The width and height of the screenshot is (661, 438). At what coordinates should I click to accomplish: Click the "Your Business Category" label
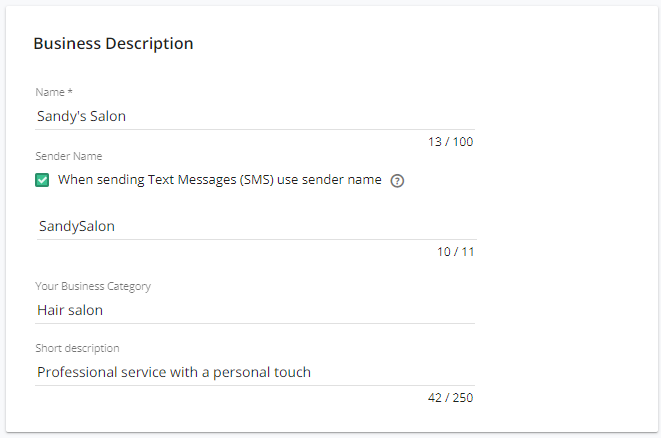(93, 286)
